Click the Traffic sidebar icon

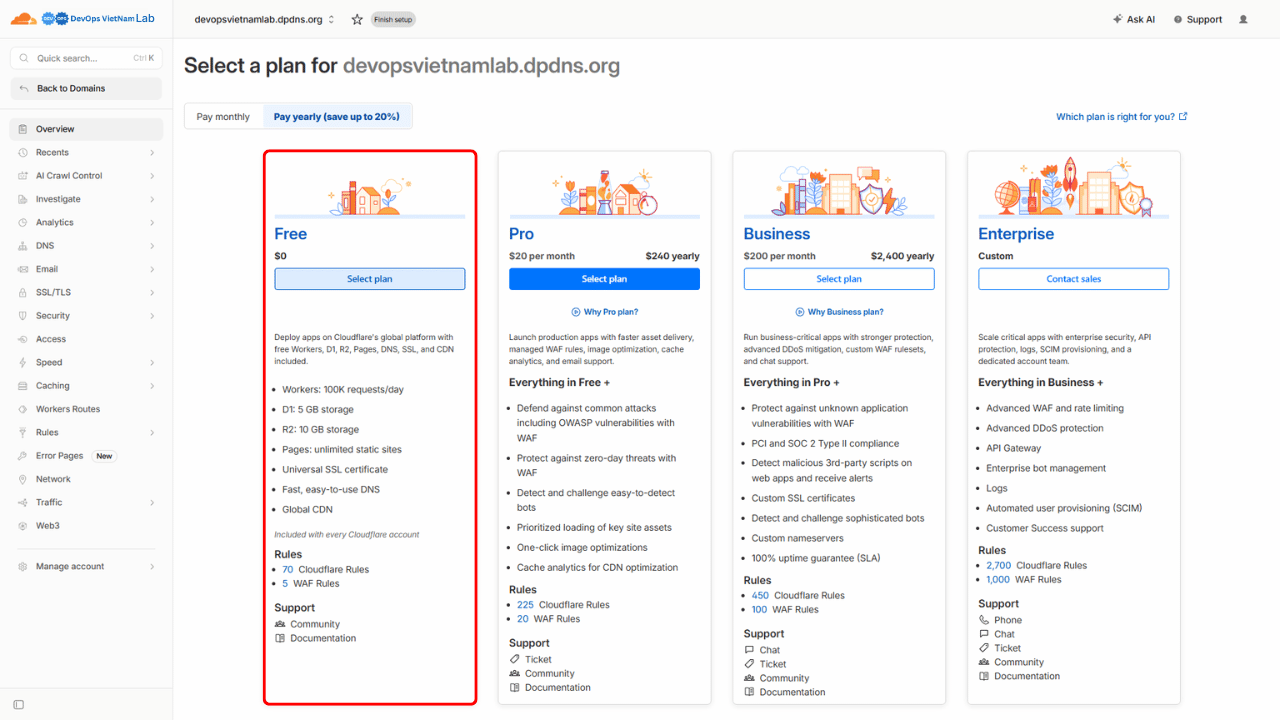pyautogui.click(x=24, y=502)
